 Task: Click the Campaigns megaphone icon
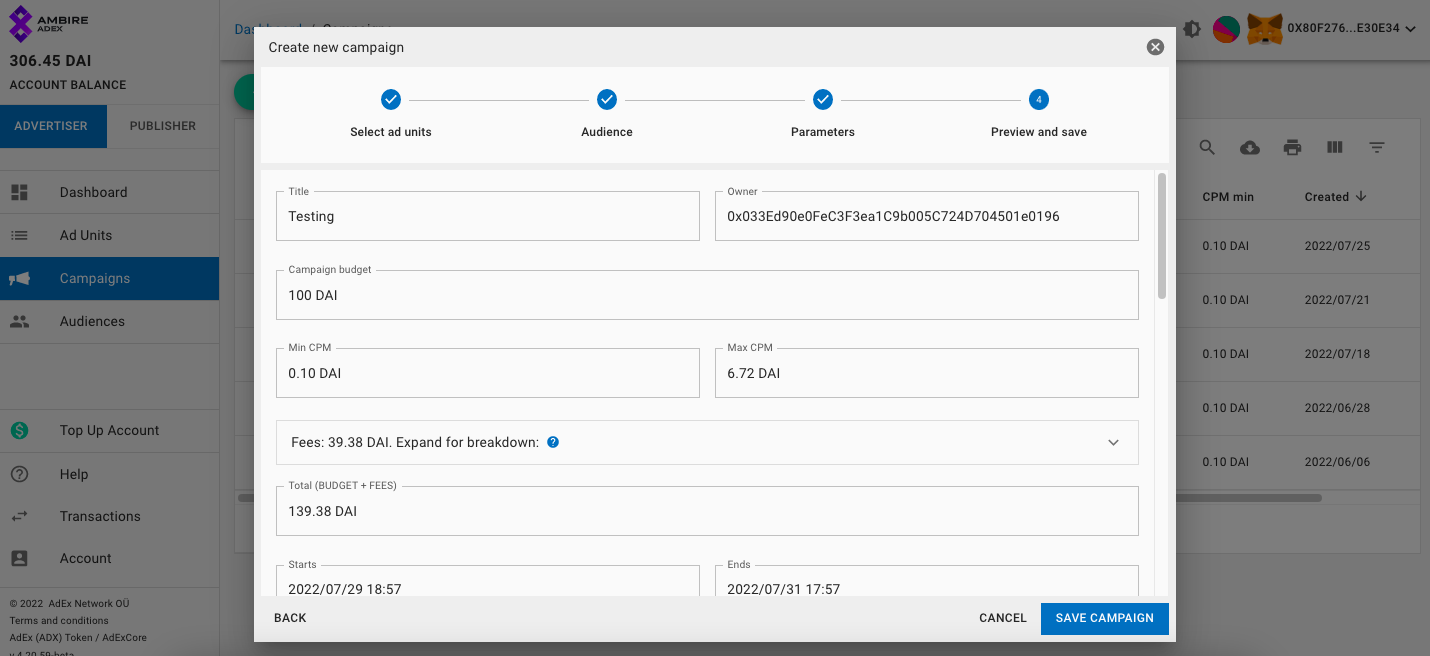pos(19,279)
